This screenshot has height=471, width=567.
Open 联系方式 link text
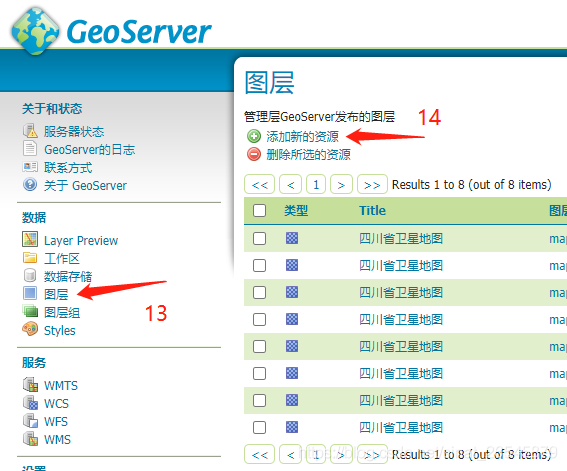tap(68, 168)
